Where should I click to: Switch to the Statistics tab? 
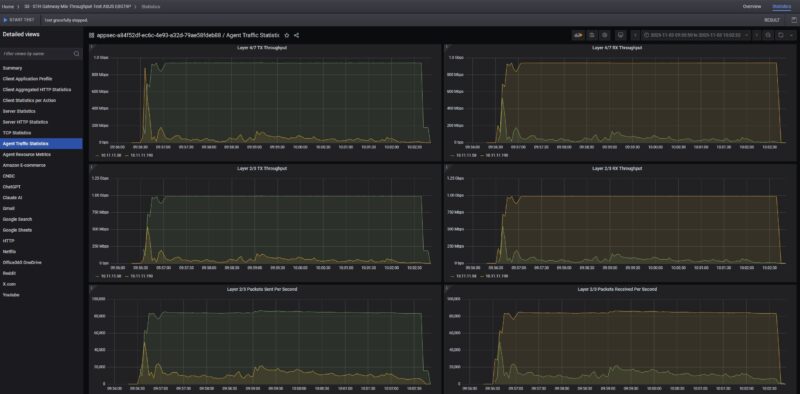click(x=781, y=7)
